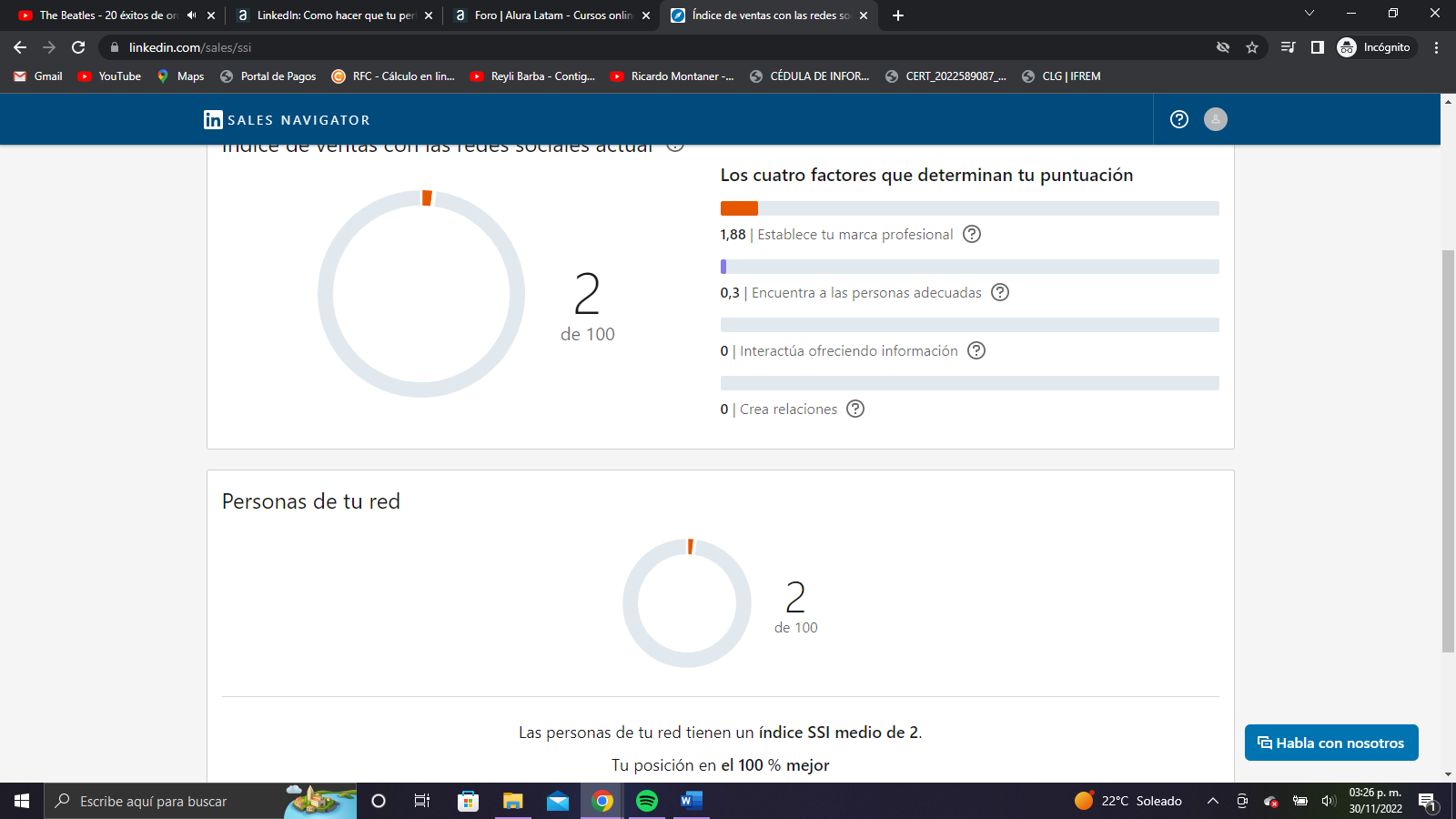The width and height of the screenshot is (1456, 819).
Task: Open the Reyli Barba bookmark
Action: click(532, 76)
